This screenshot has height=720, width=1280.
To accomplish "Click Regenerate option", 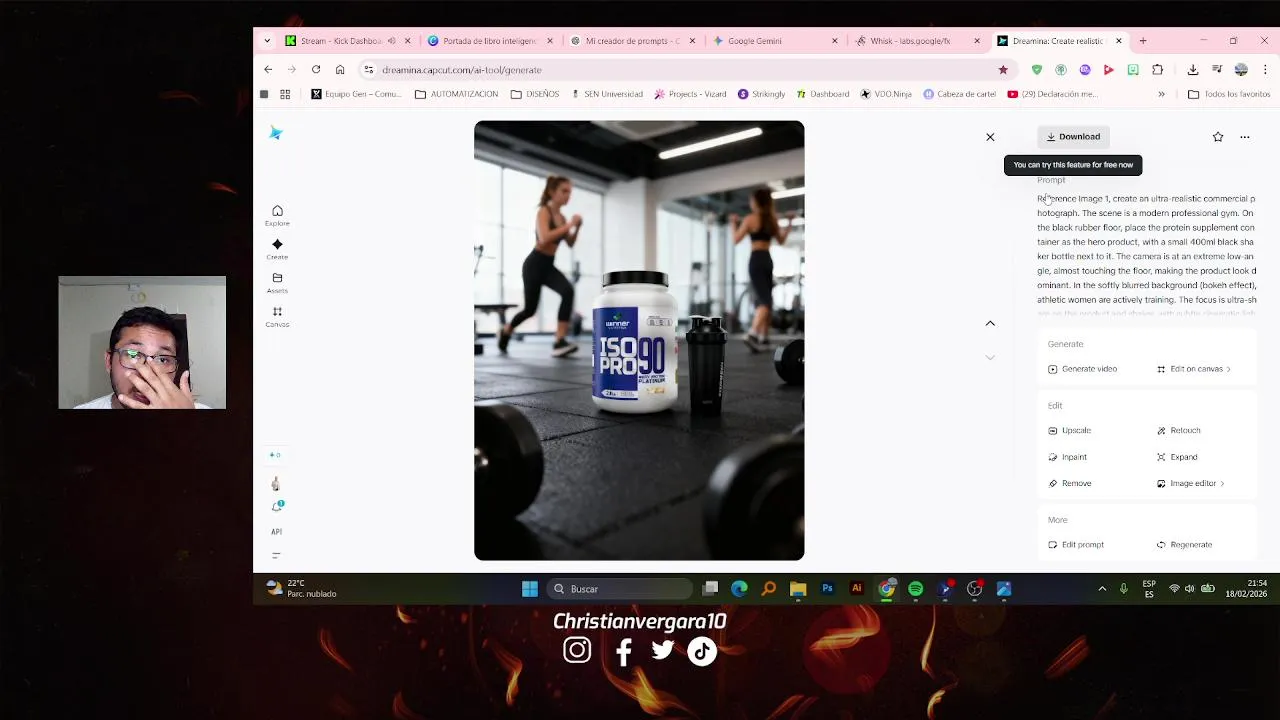I will pyautogui.click(x=1184, y=545).
